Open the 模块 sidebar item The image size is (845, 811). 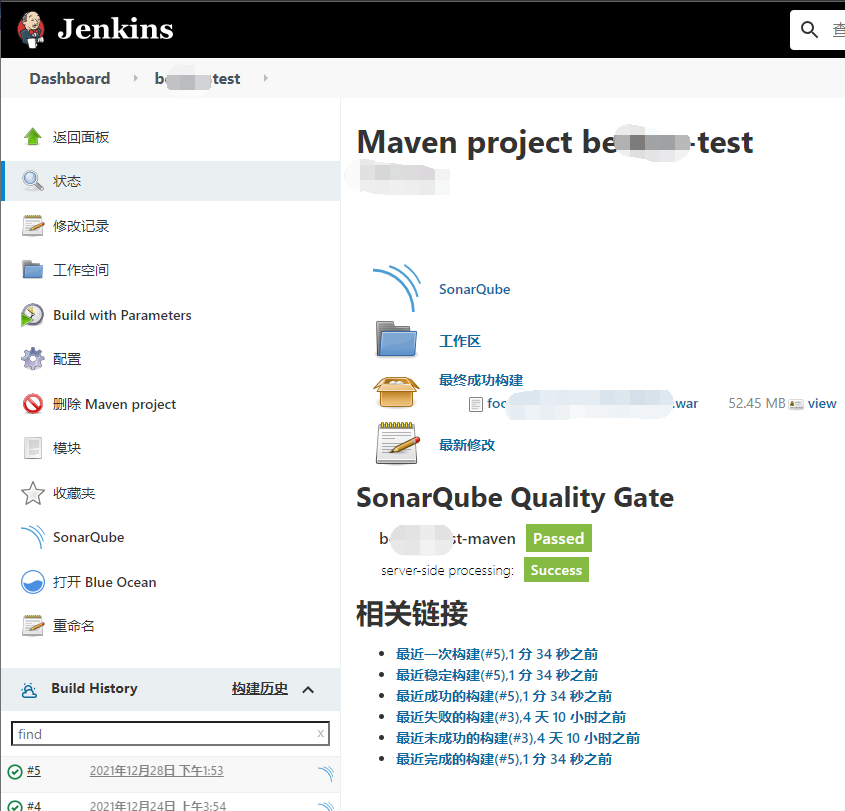[x=67, y=448]
